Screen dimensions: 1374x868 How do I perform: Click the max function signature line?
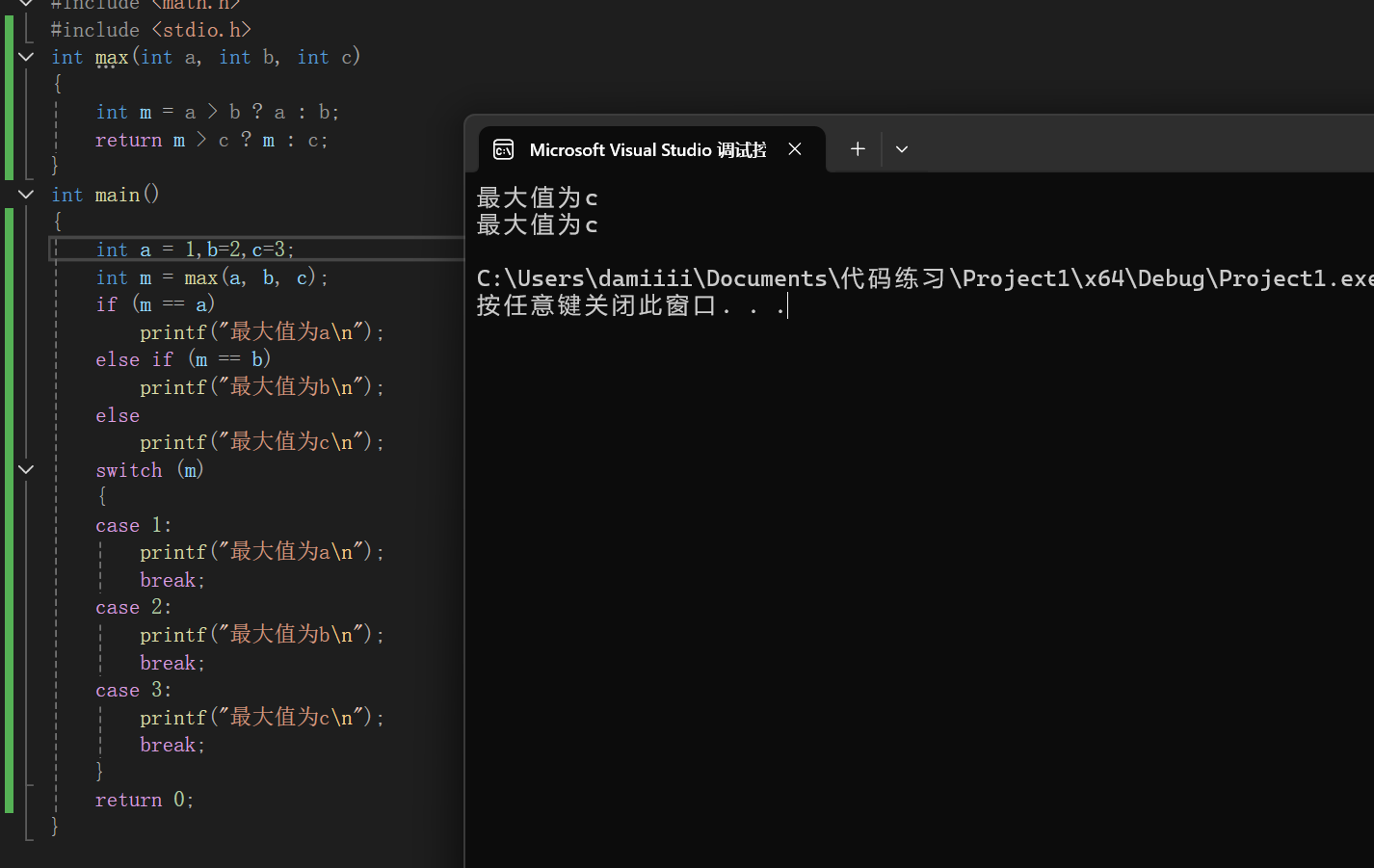point(206,57)
